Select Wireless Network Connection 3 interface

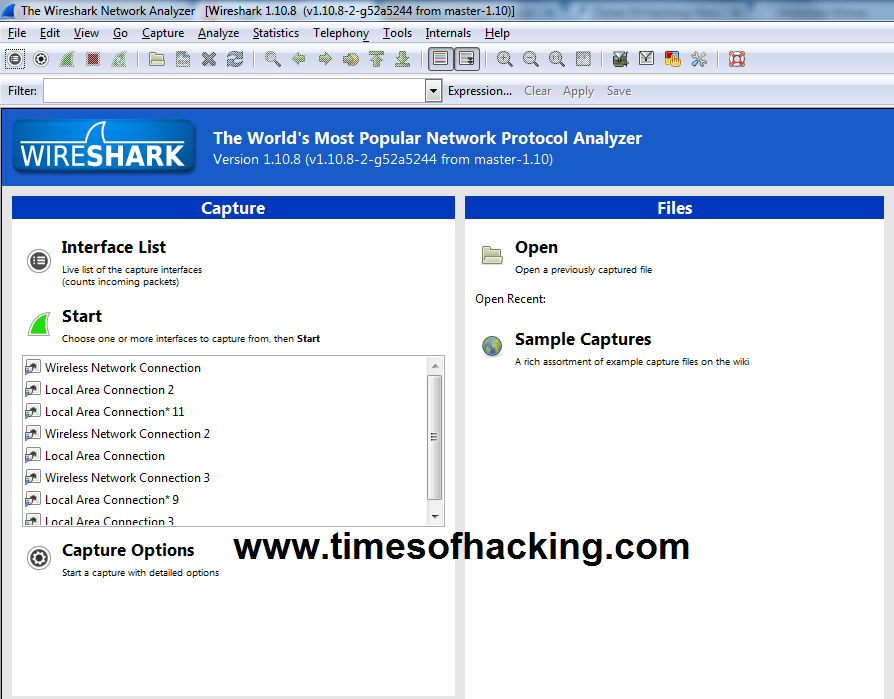(127, 478)
